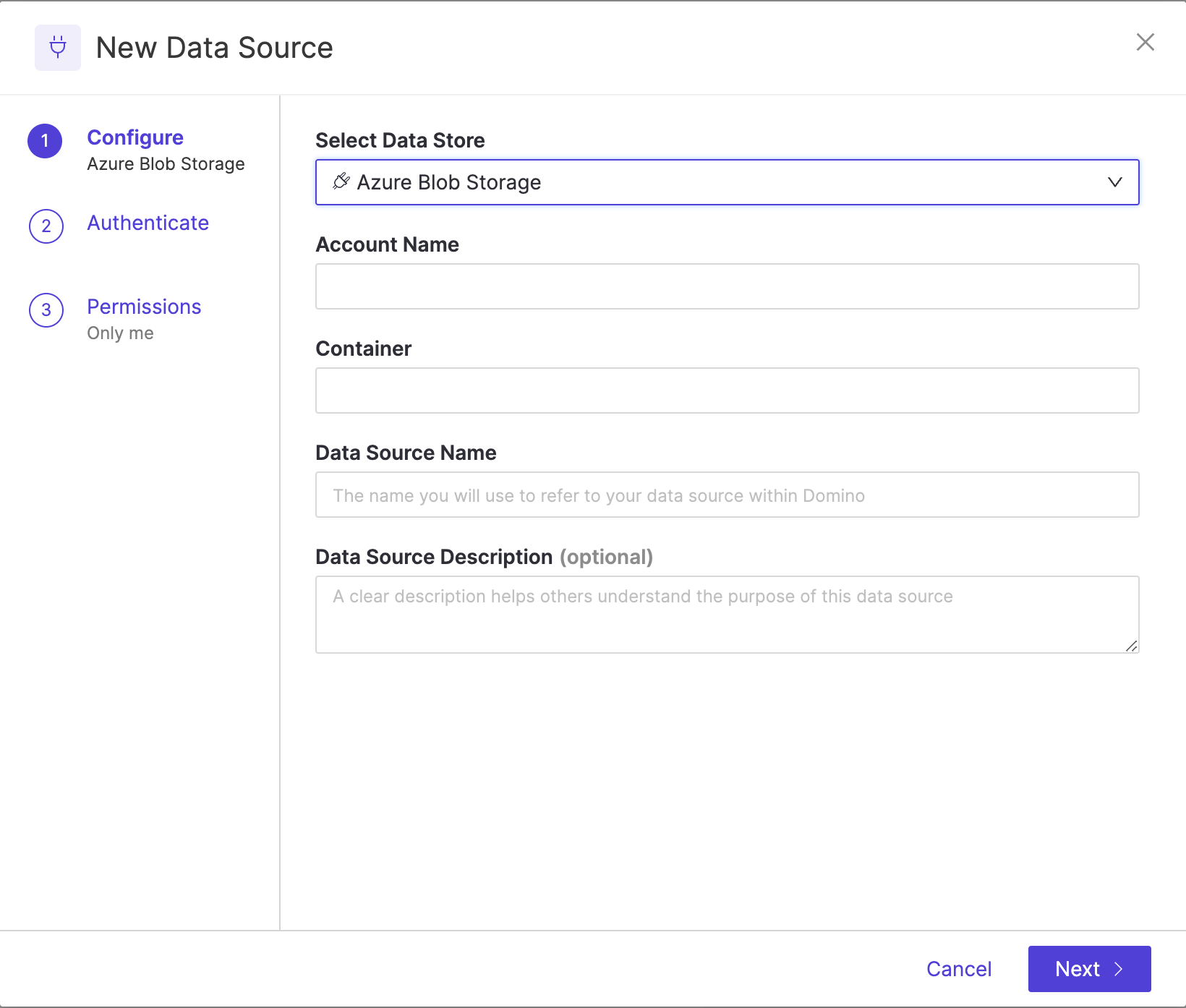
Task: Close the New Data Source dialog
Action: (x=1146, y=42)
